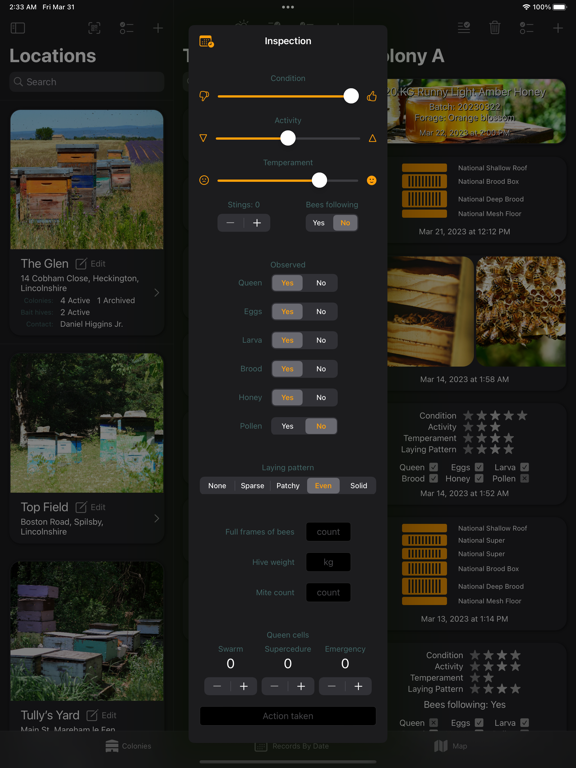
Task: Tap the scan icon above Locations
Action: [94, 28]
